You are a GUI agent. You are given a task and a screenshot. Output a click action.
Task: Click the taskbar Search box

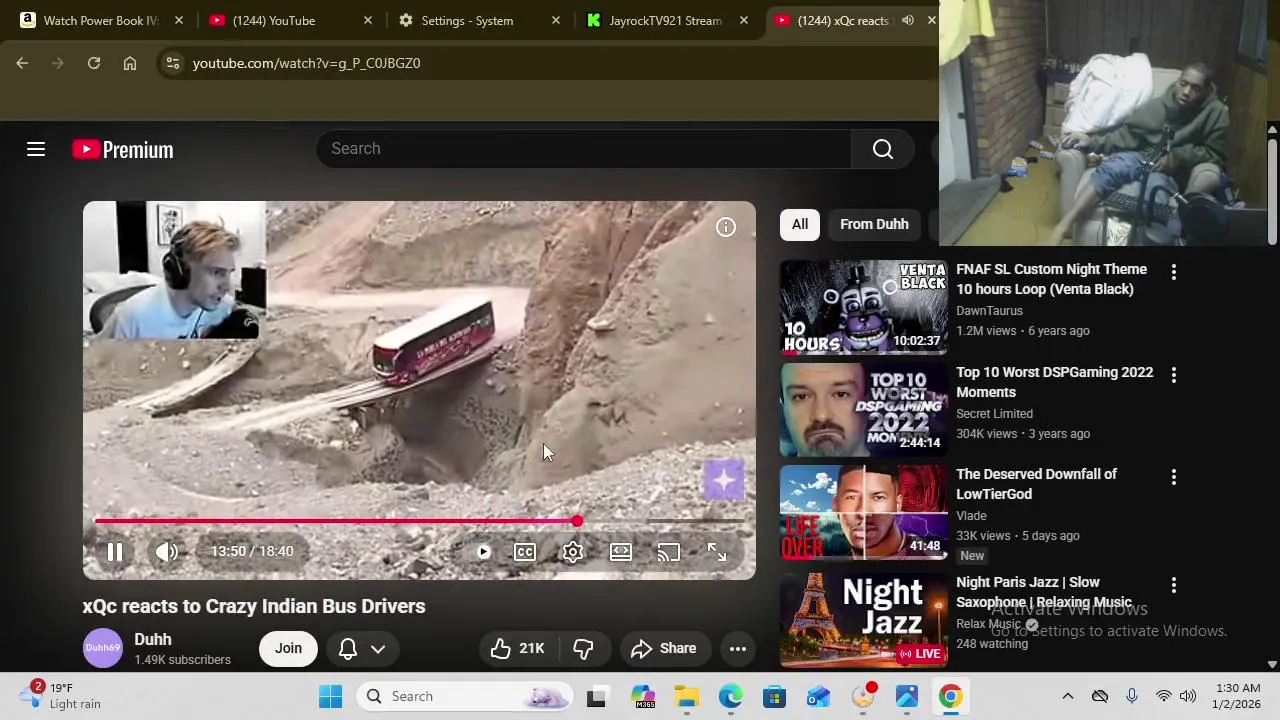pyautogui.click(x=466, y=696)
